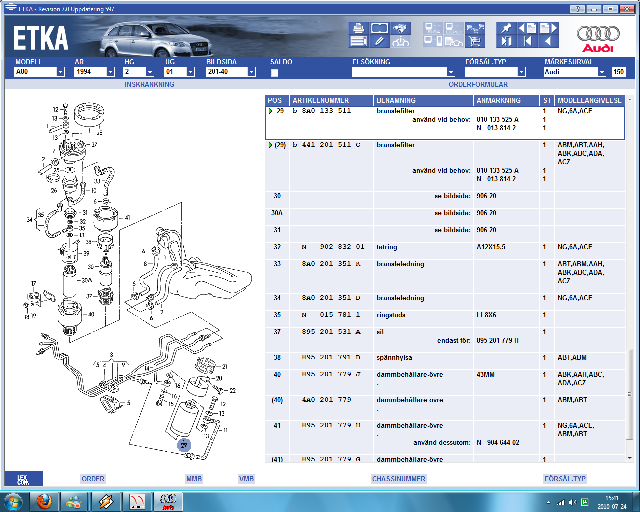Click scrollbar down arrow of parts list

pyautogui.click(x=630, y=458)
